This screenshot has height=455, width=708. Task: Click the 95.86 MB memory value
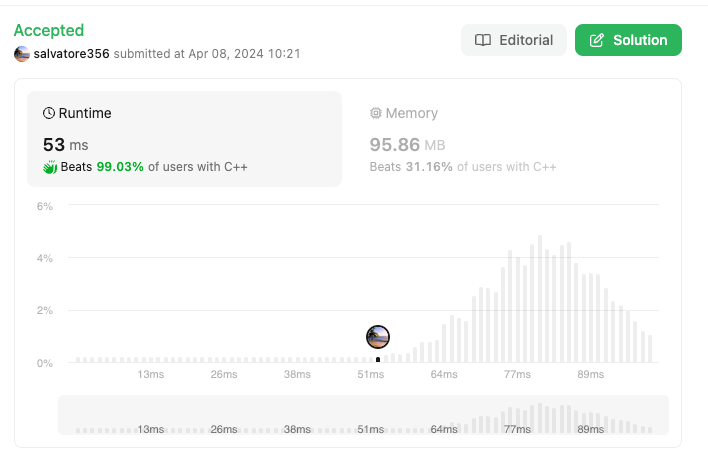(407, 145)
